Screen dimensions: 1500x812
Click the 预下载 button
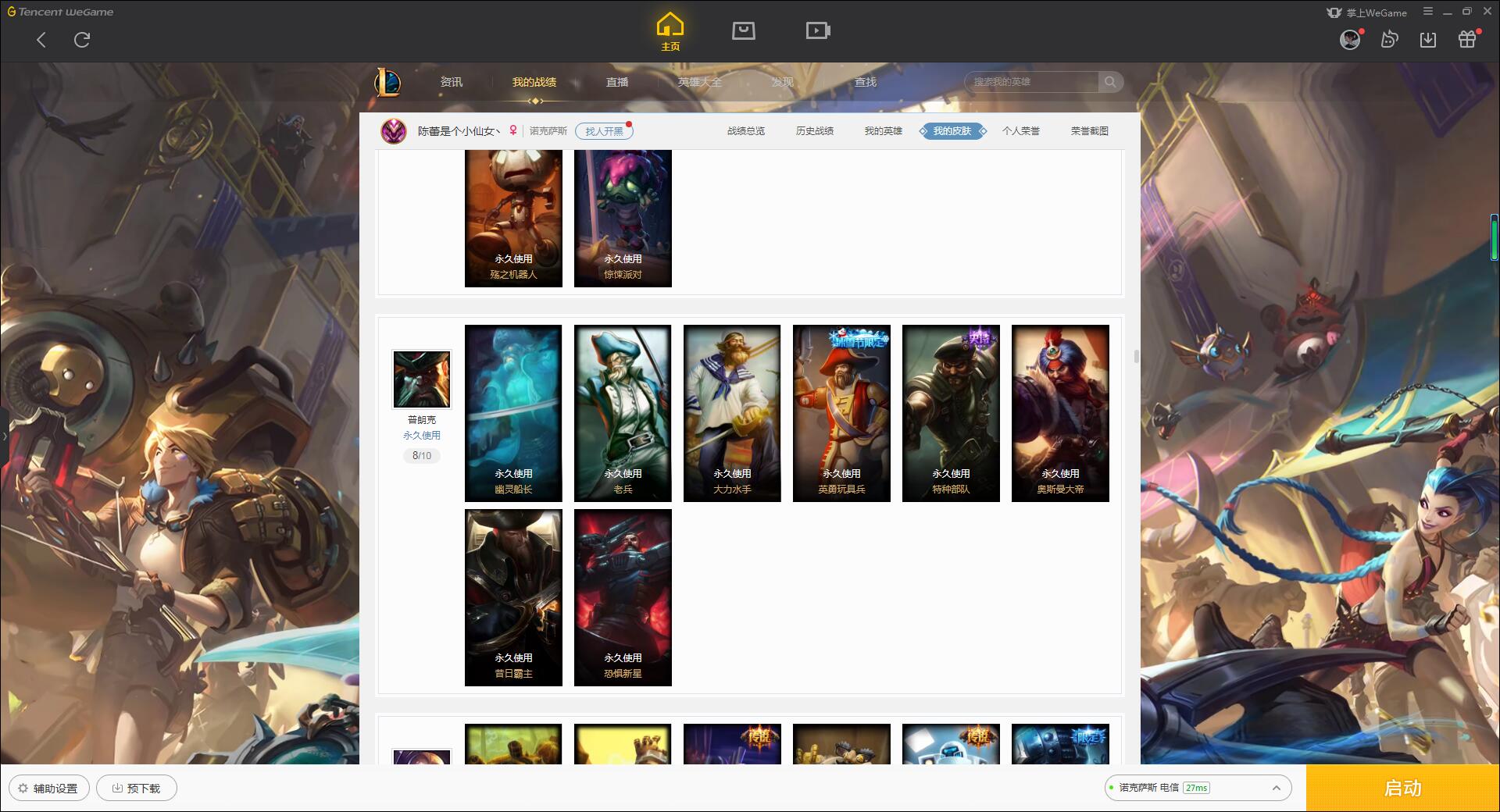click(136, 788)
